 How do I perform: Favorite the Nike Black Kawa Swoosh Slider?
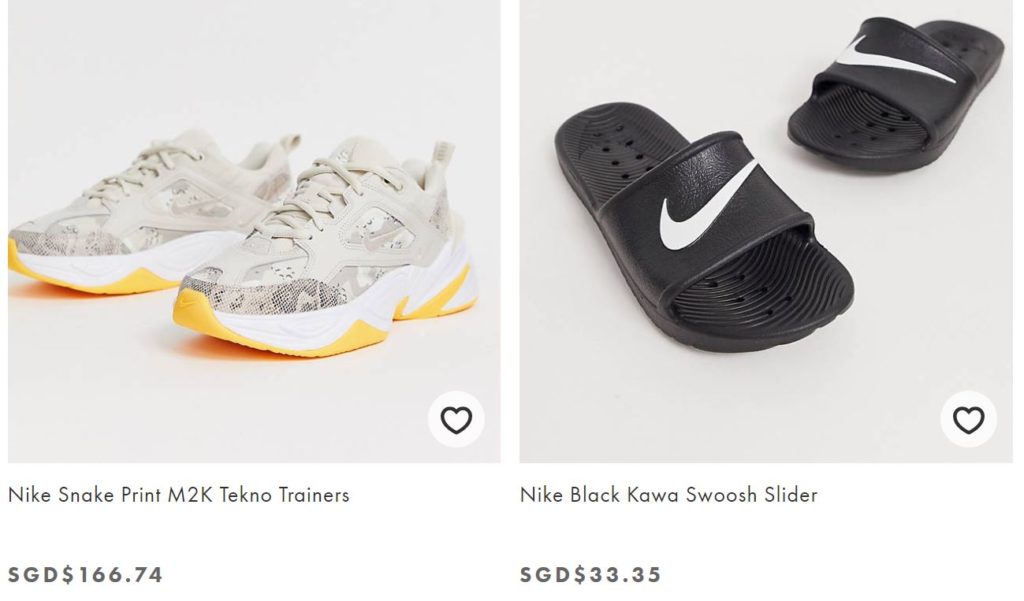968,420
